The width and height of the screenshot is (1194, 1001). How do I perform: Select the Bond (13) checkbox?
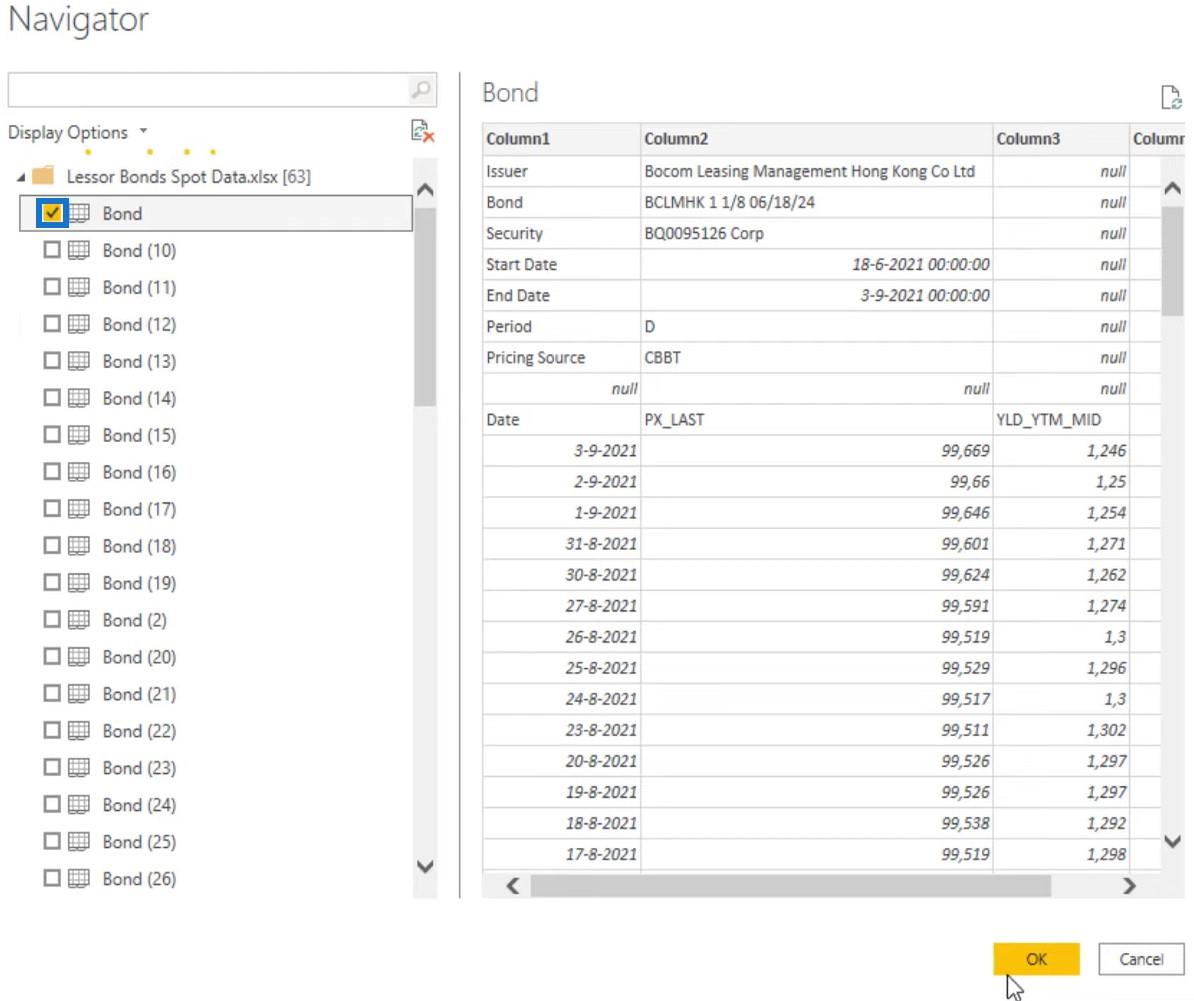pyautogui.click(x=52, y=361)
